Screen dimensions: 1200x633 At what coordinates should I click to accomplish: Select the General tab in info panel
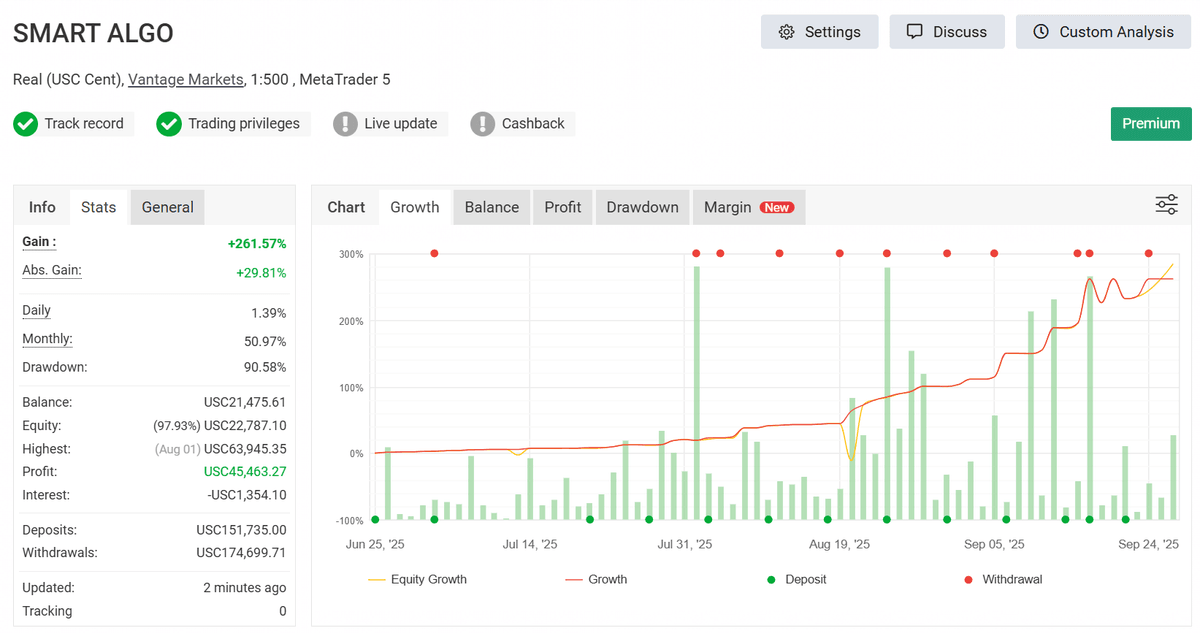click(x=167, y=207)
